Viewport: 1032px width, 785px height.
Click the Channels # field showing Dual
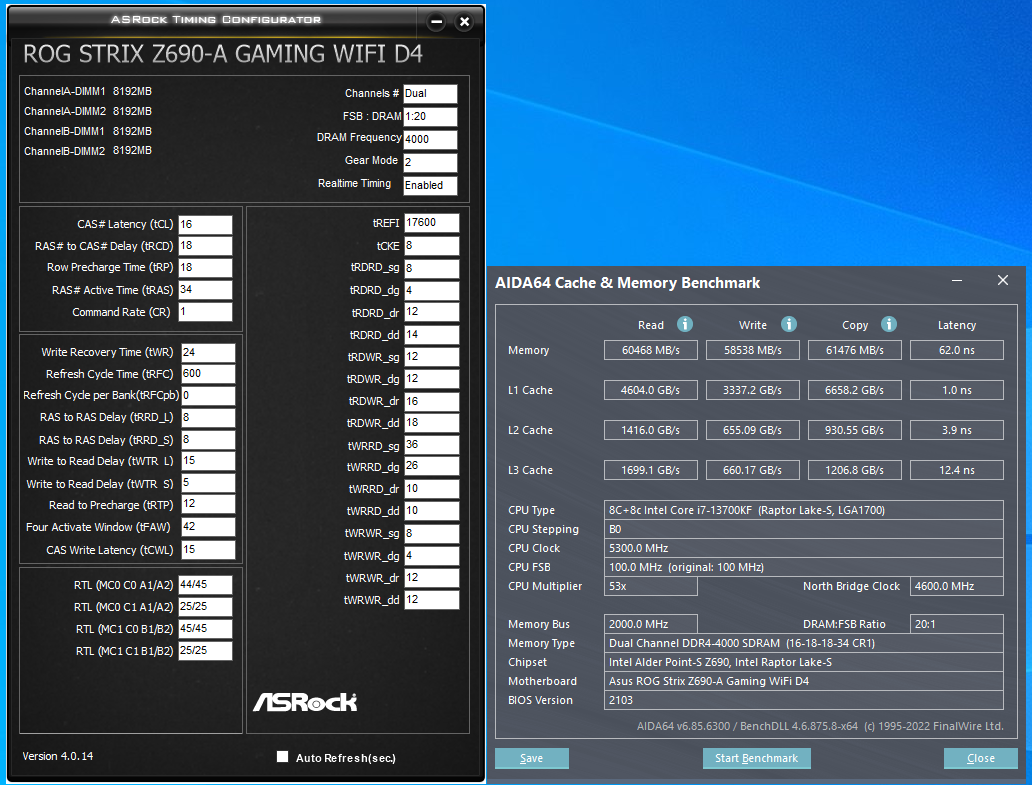[430, 94]
